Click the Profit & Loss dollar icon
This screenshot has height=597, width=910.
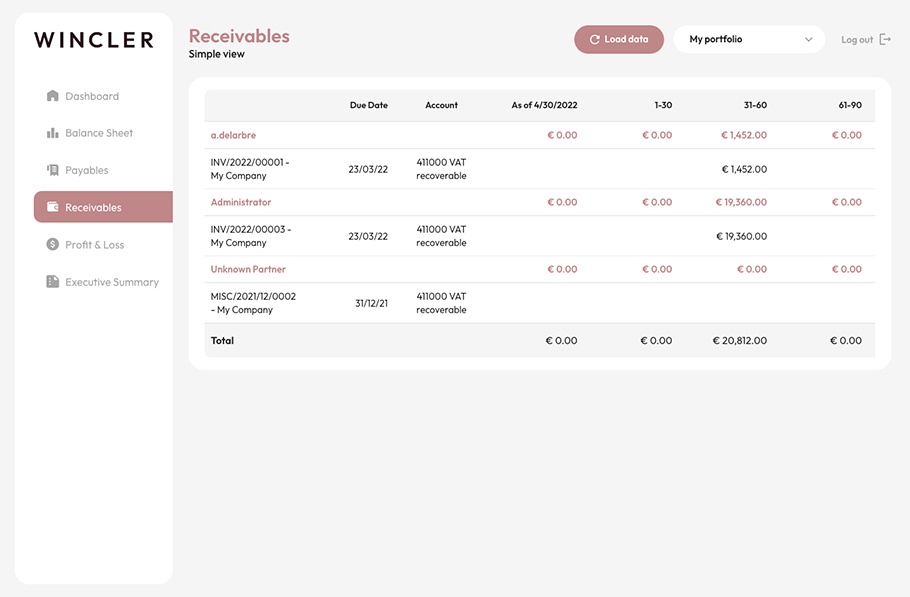point(52,244)
